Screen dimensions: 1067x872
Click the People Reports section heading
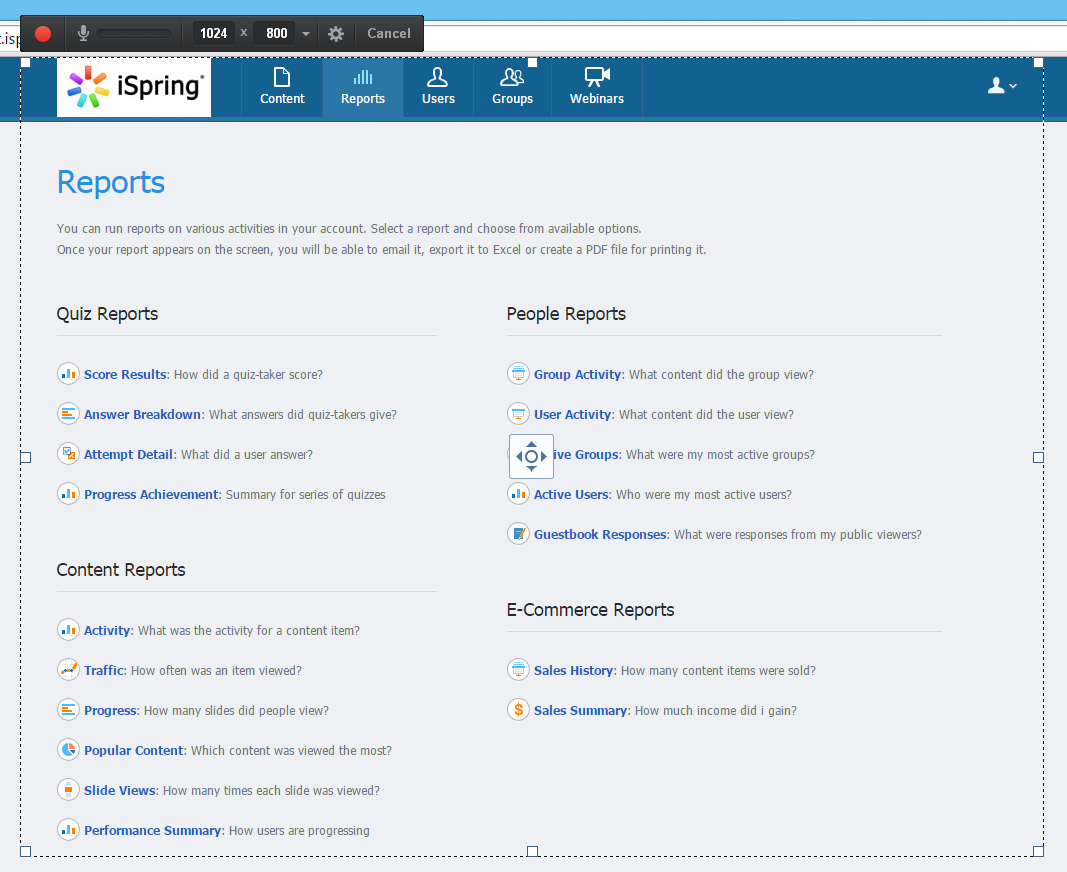[566, 314]
